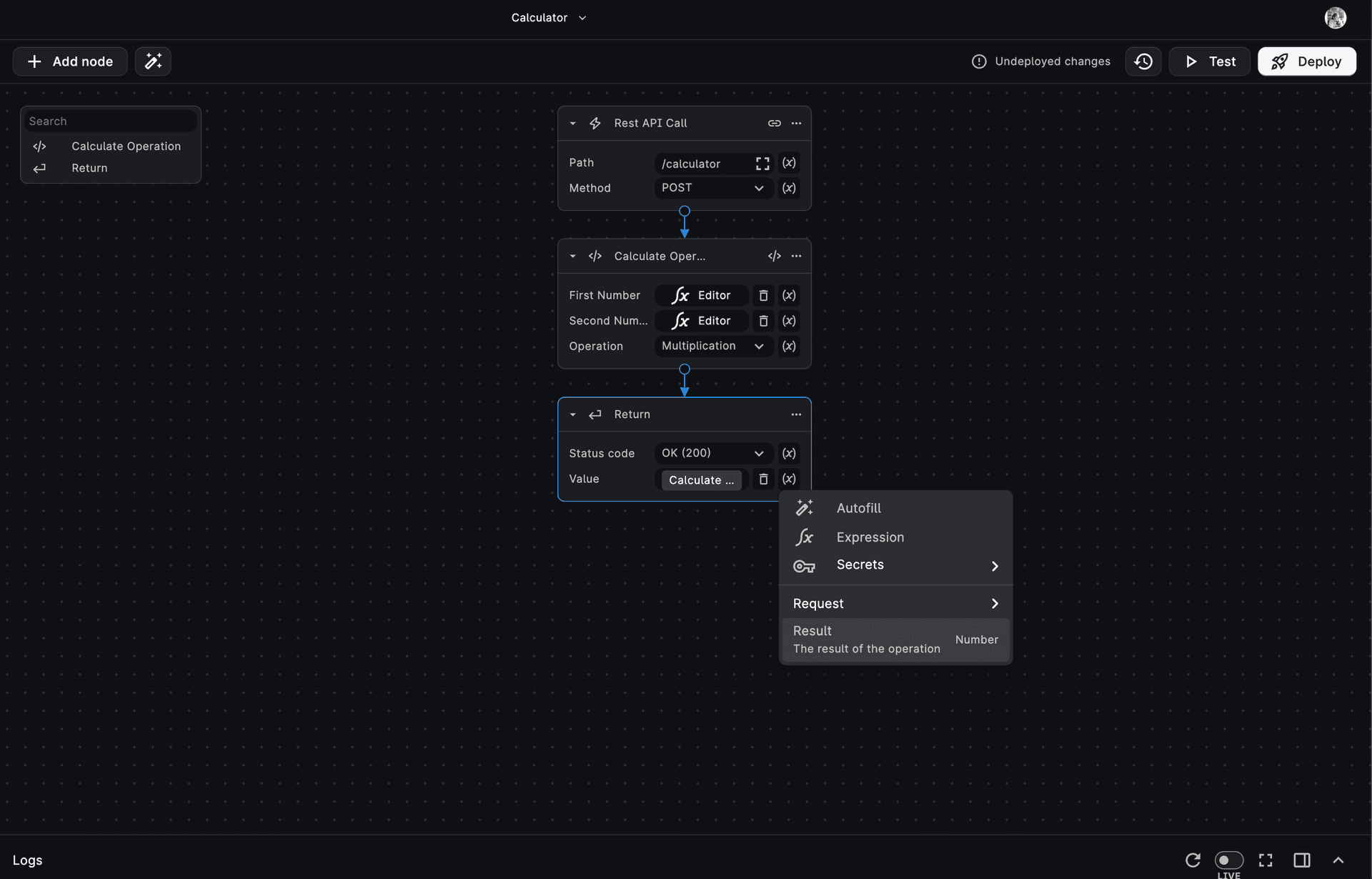Refresh logs with the reload icon
1372x879 pixels.
tap(1193, 860)
